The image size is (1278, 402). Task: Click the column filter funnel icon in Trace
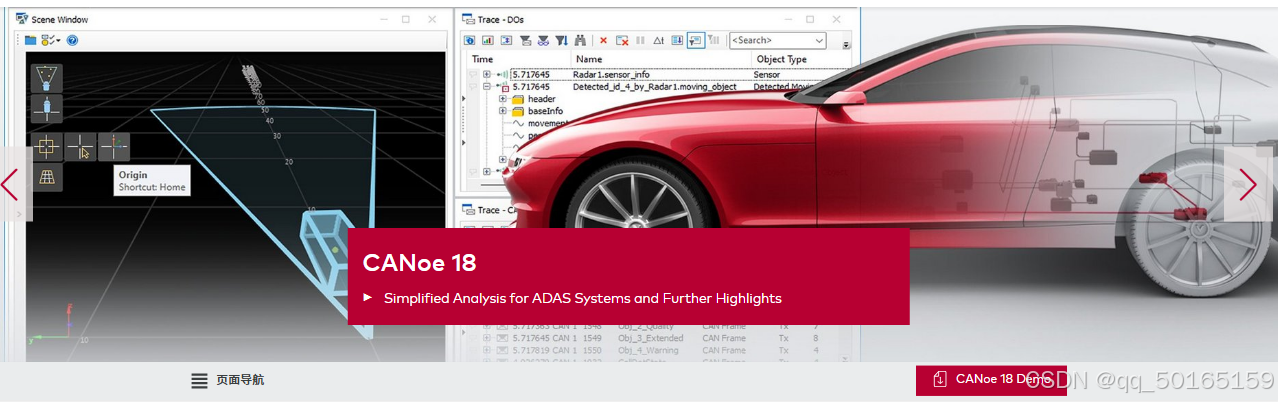(561, 40)
